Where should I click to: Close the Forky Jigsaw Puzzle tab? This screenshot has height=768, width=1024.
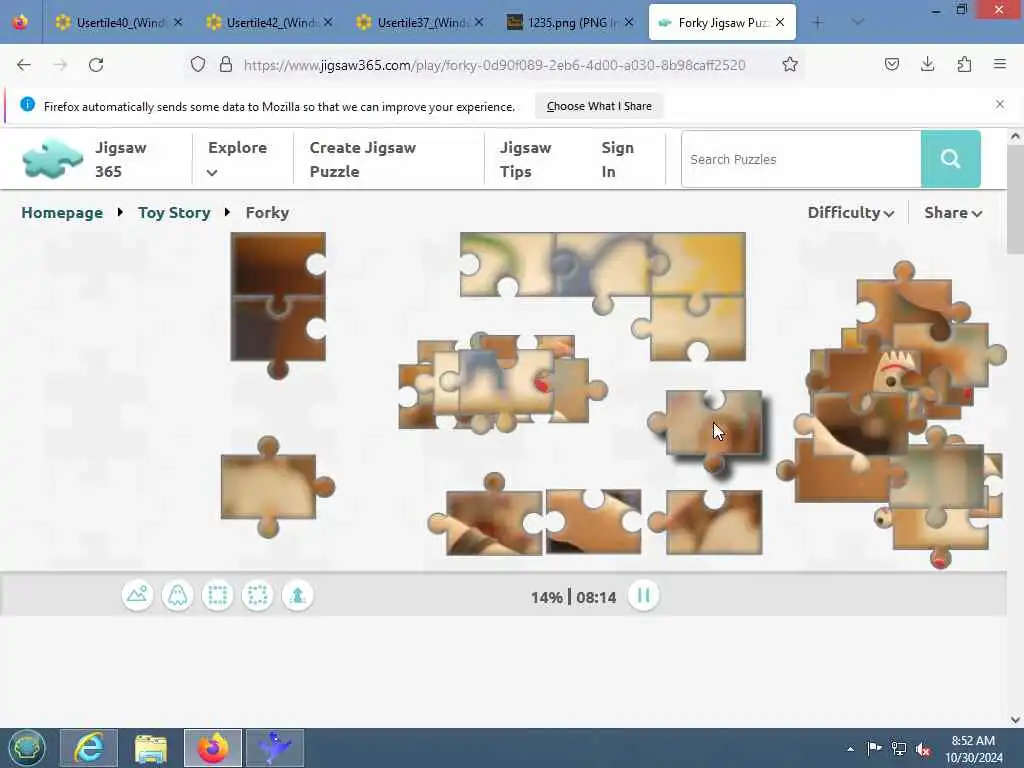780,22
